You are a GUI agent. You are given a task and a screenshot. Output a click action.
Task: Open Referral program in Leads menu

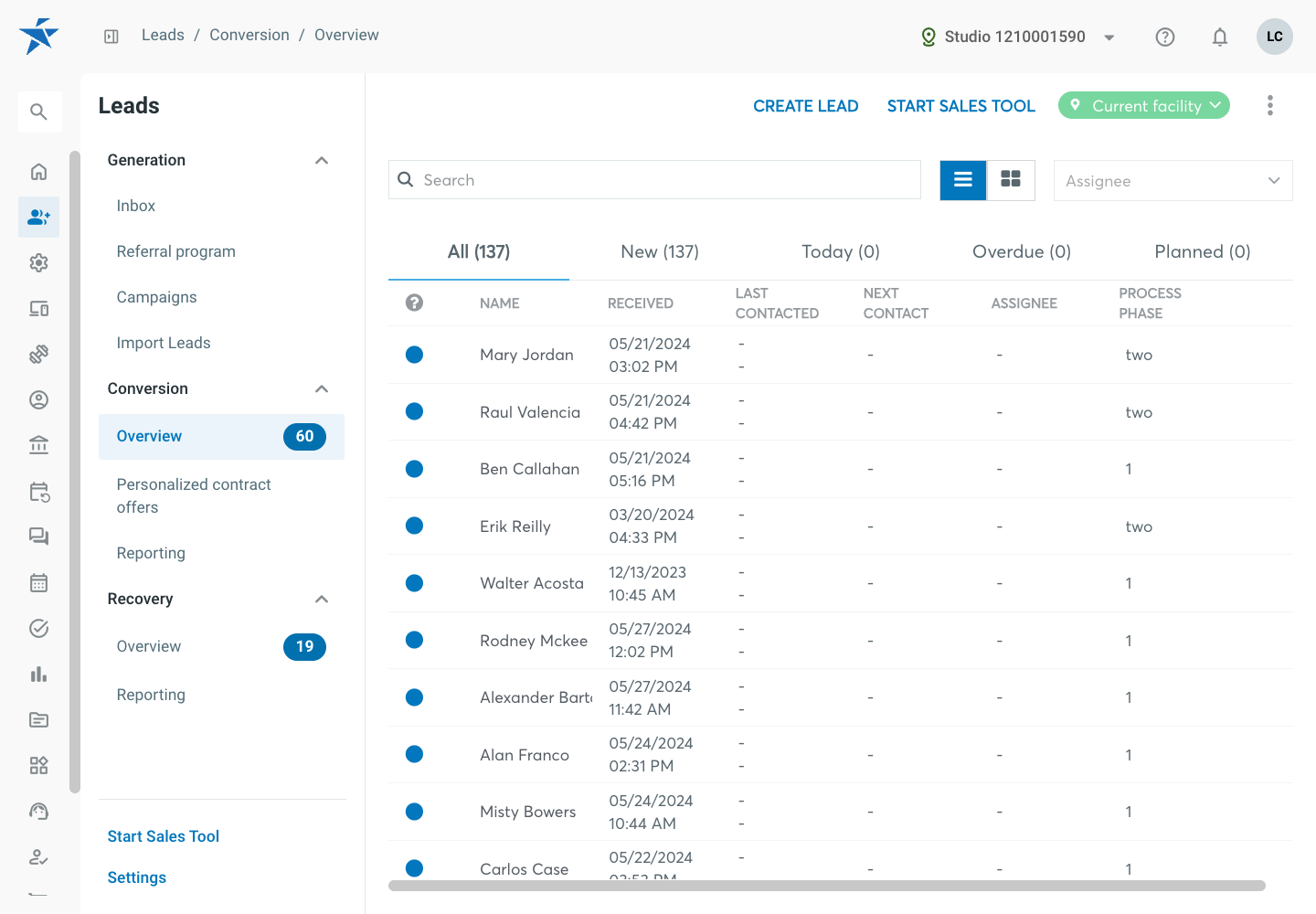(176, 251)
